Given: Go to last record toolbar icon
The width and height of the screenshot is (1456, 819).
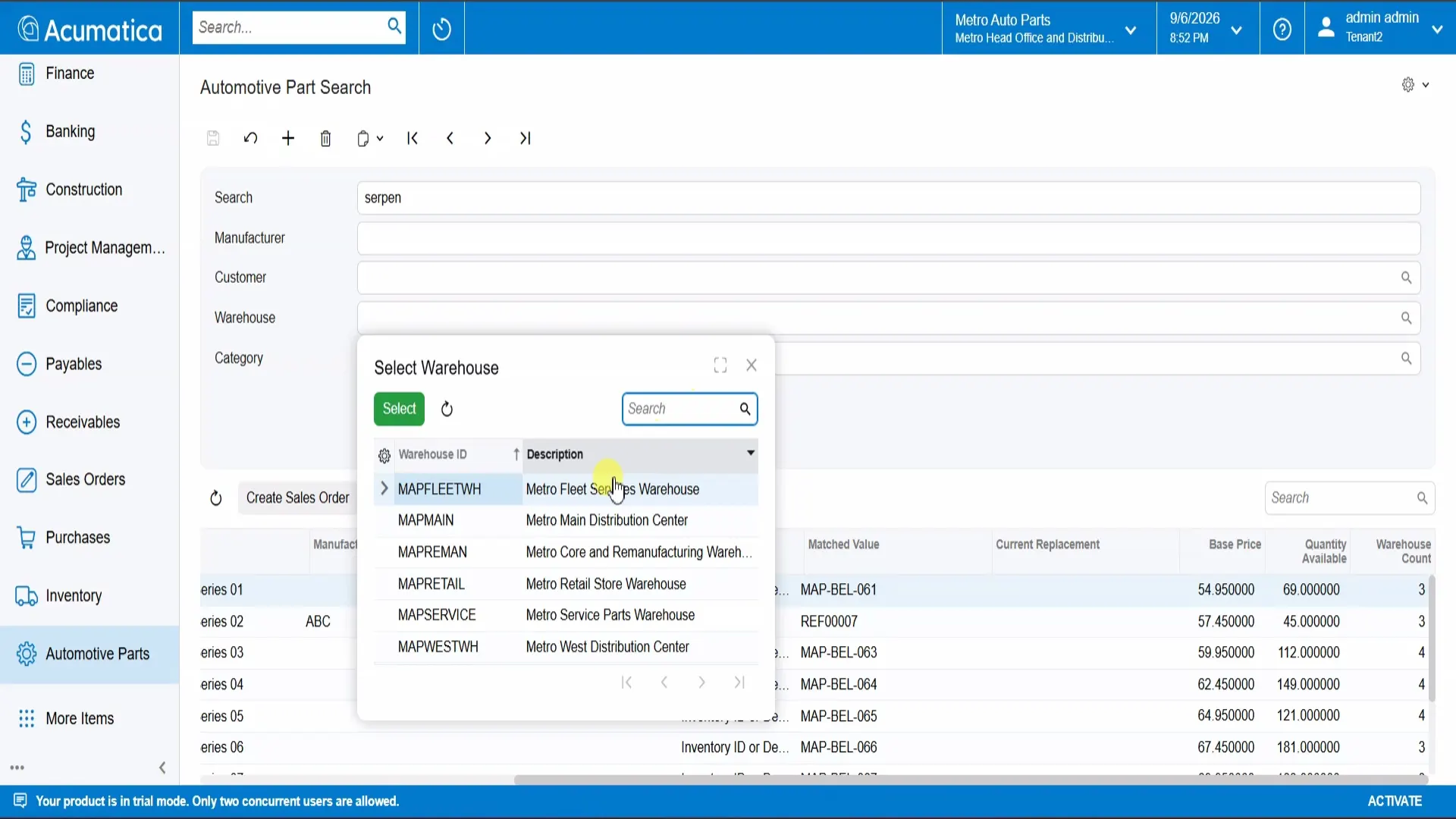Looking at the screenshot, I should pyautogui.click(x=525, y=138).
